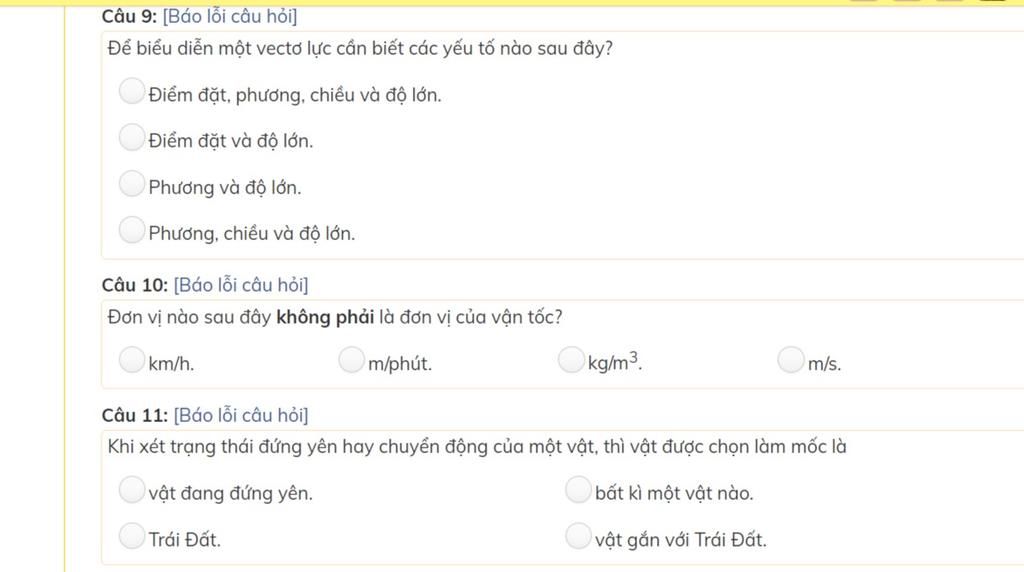Click the 'Câu 10:' heading label

[135, 285]
